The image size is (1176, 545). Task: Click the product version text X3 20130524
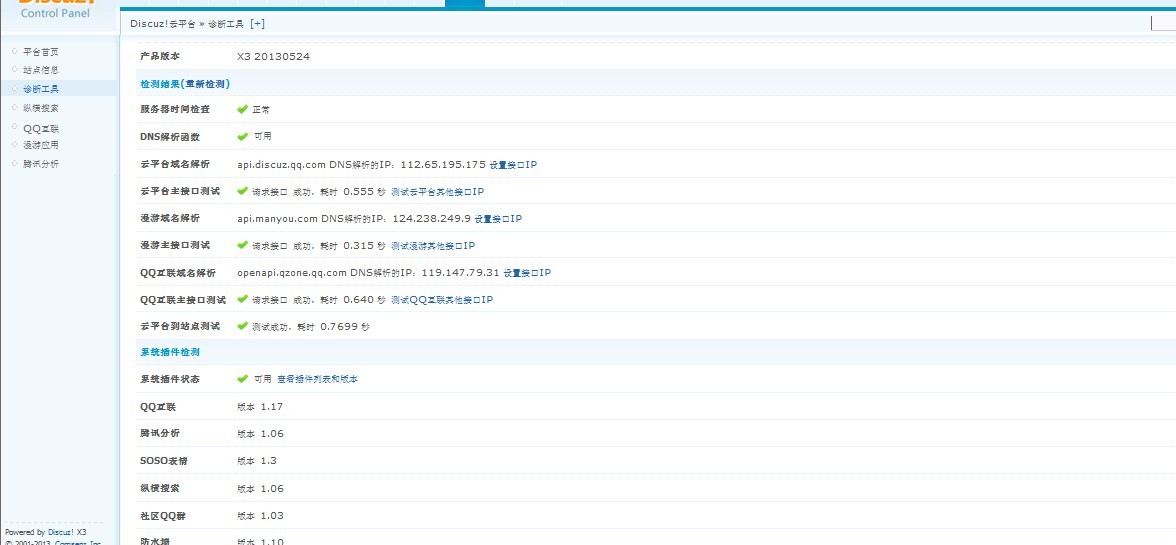click(273, 56)
